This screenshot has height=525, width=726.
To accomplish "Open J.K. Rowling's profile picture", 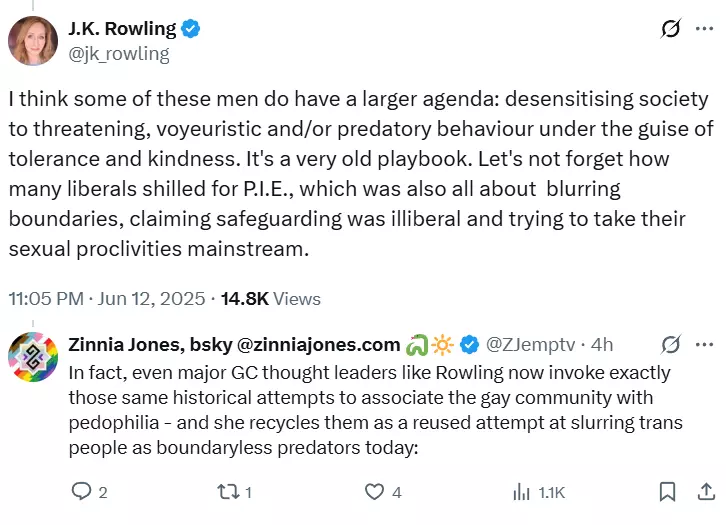I will 33,41.
